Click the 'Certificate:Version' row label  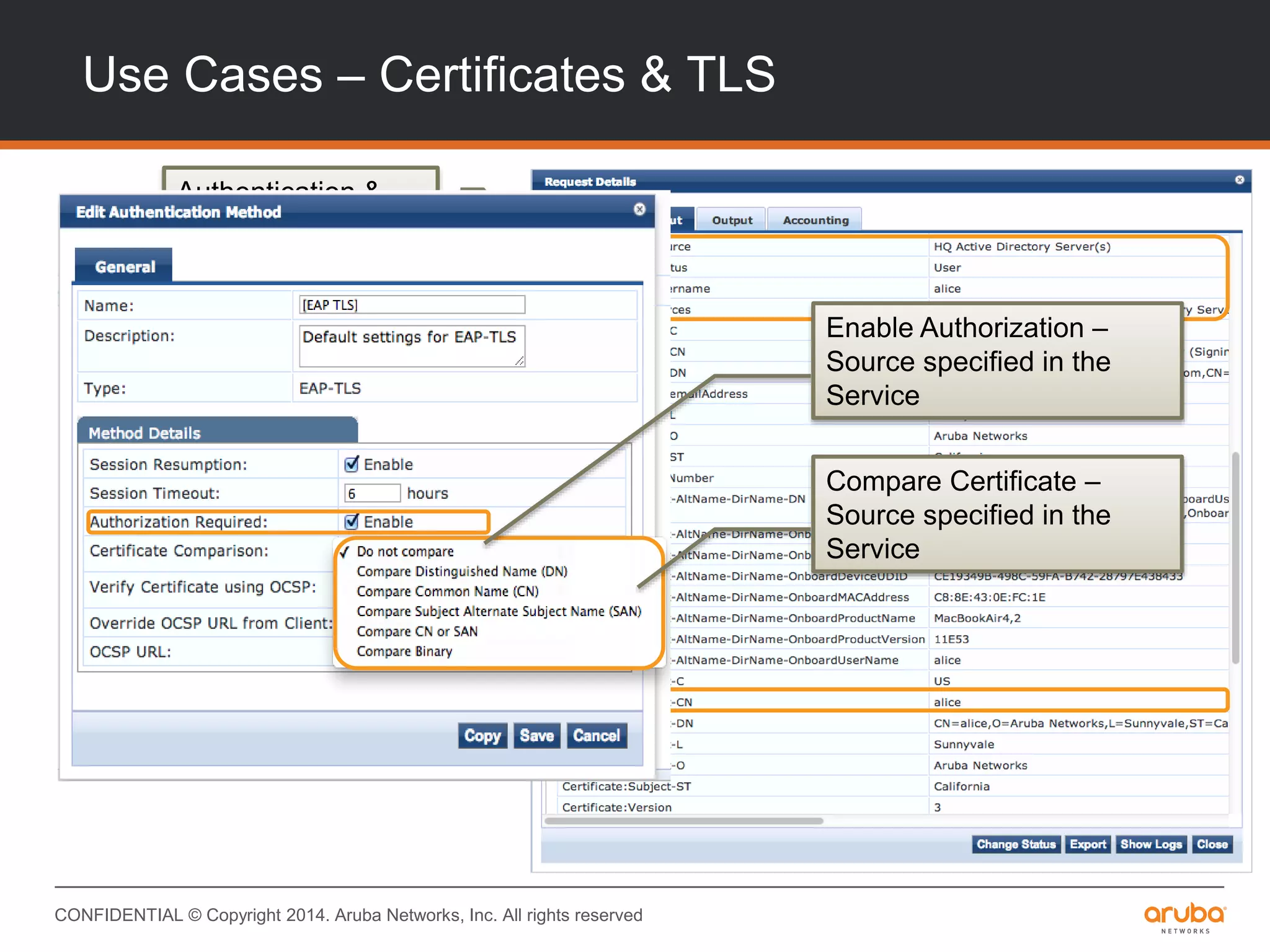616,808
